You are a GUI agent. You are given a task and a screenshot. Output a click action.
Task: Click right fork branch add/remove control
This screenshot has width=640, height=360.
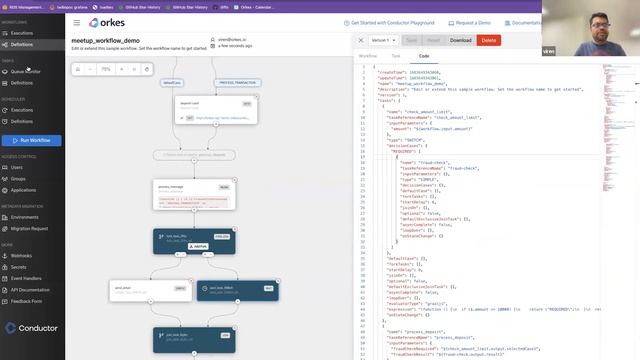click(208, 254)
